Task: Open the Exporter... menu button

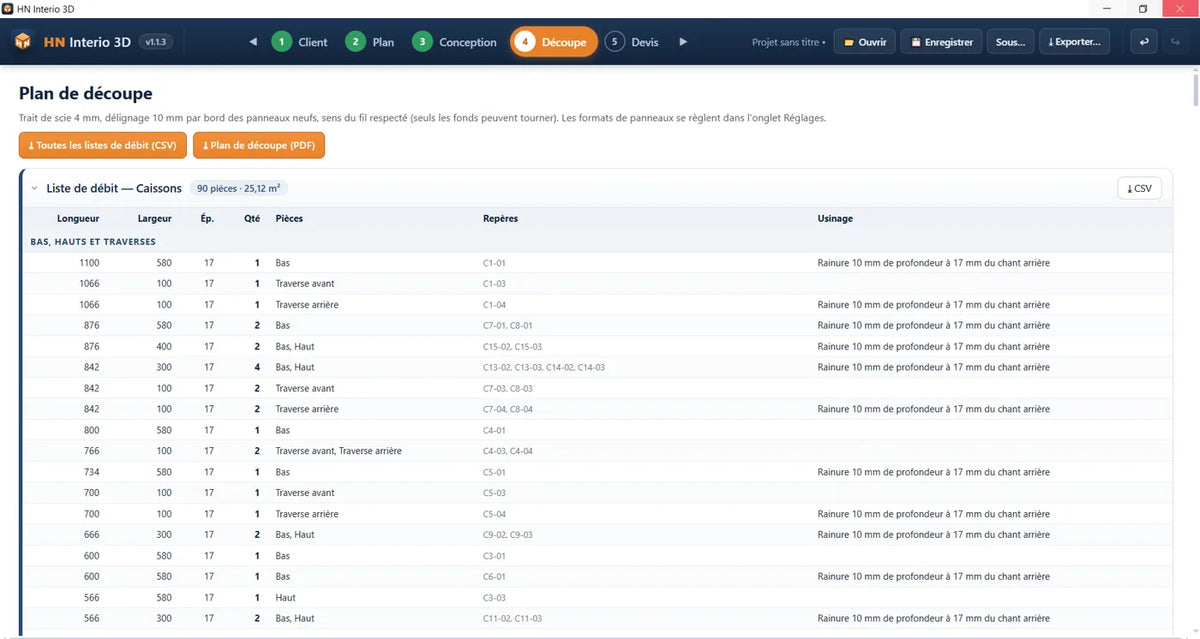Action: 1075,42
